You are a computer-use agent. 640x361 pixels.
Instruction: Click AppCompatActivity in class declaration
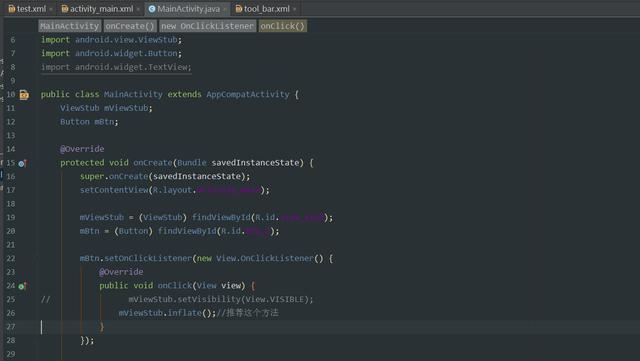248,95
